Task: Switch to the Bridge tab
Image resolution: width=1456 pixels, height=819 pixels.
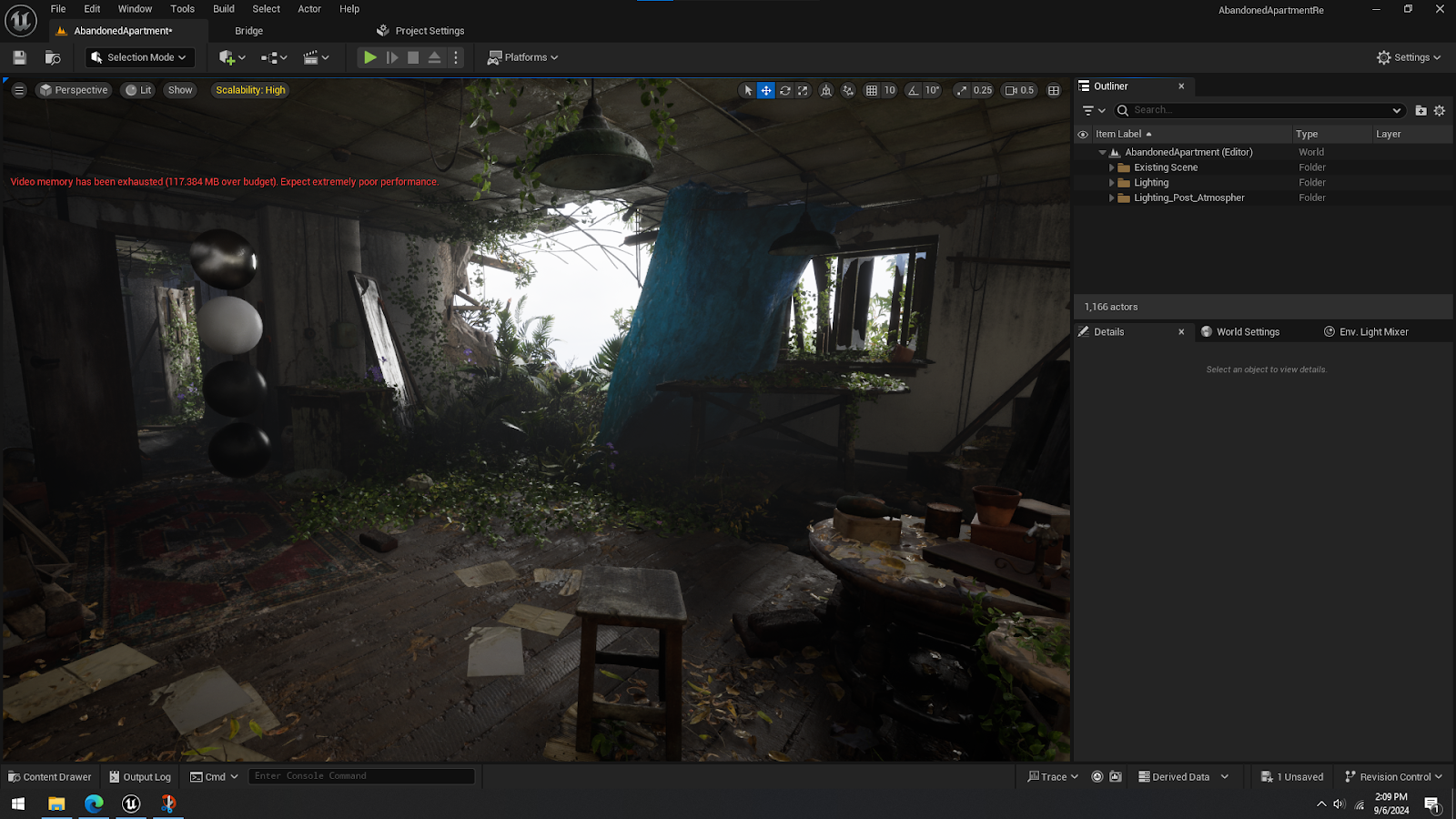Action: click(x=248, y=31)
